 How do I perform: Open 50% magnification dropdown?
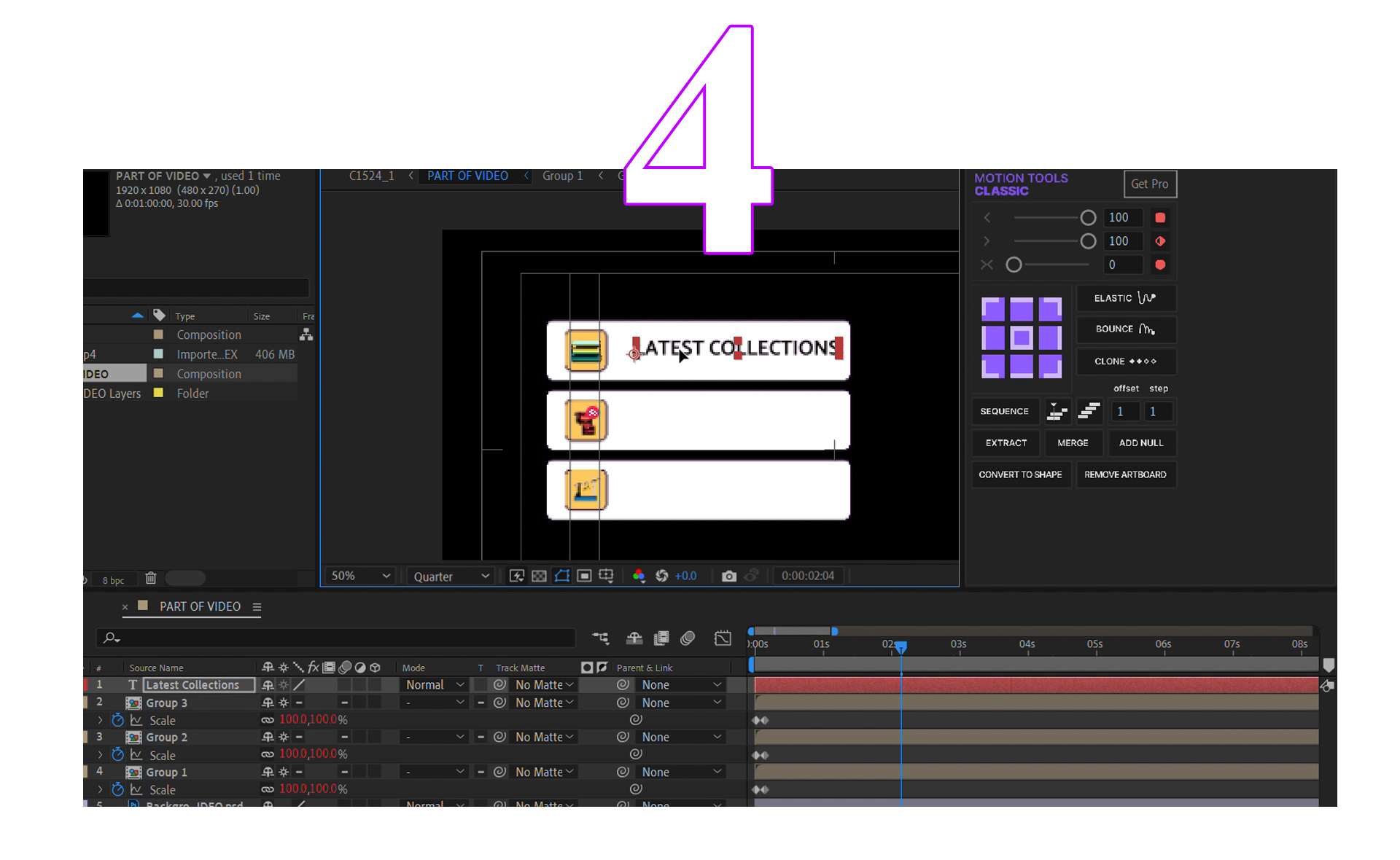(361, 576)
